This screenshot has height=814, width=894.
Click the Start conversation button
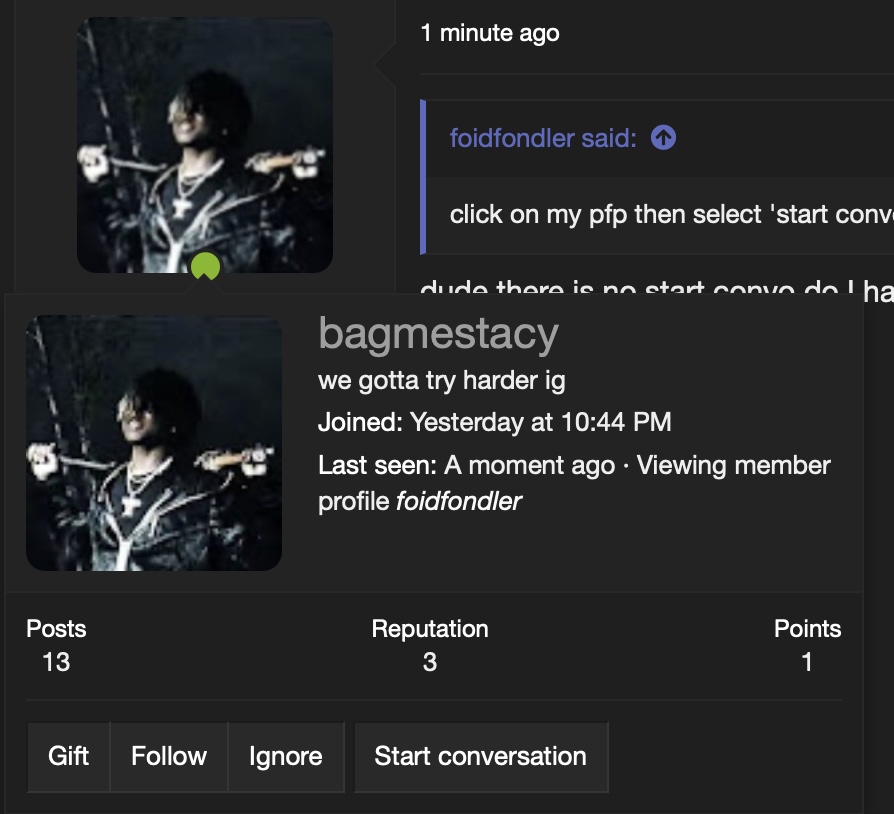[x=481, y=756]
